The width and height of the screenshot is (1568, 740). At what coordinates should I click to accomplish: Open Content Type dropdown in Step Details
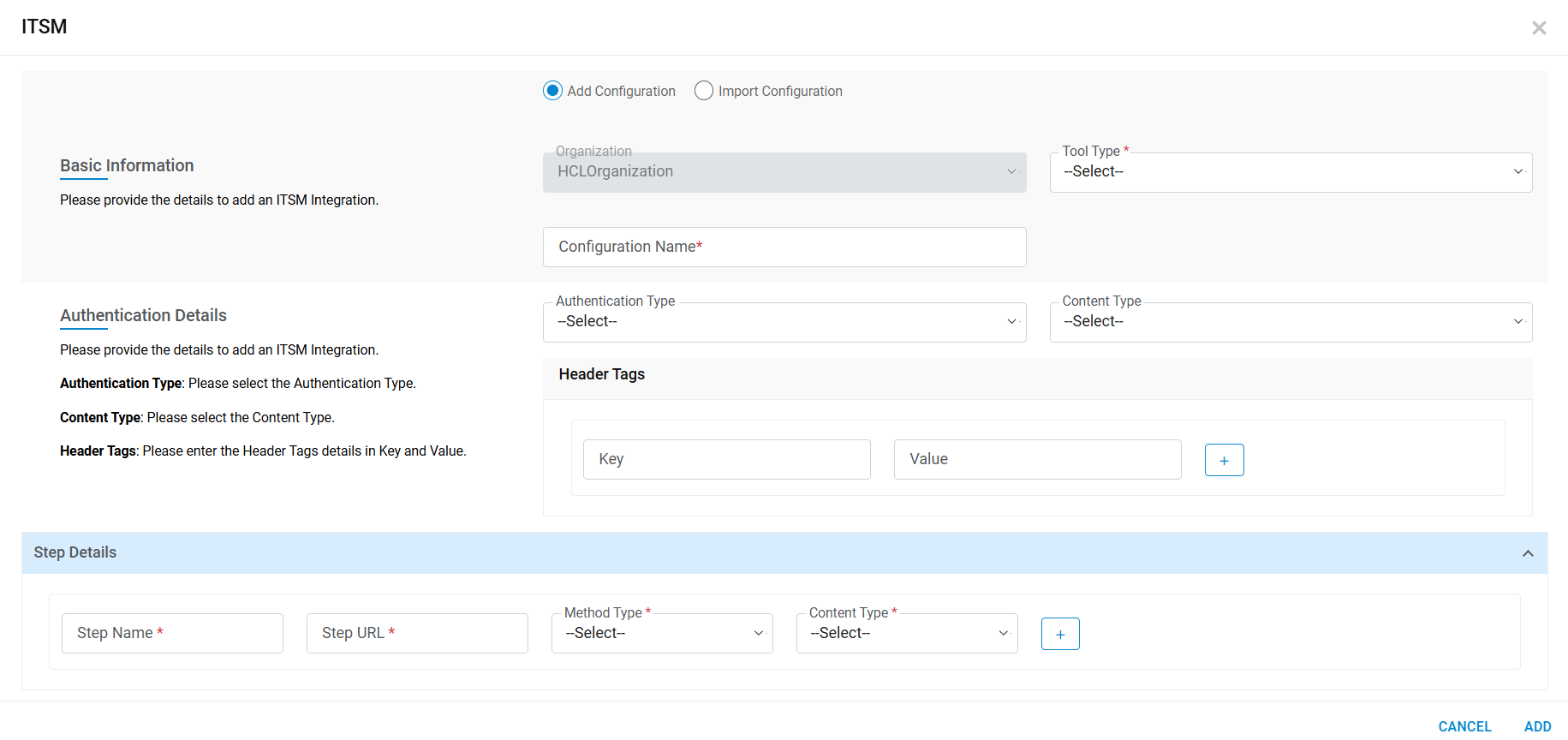tap(907, 634)
